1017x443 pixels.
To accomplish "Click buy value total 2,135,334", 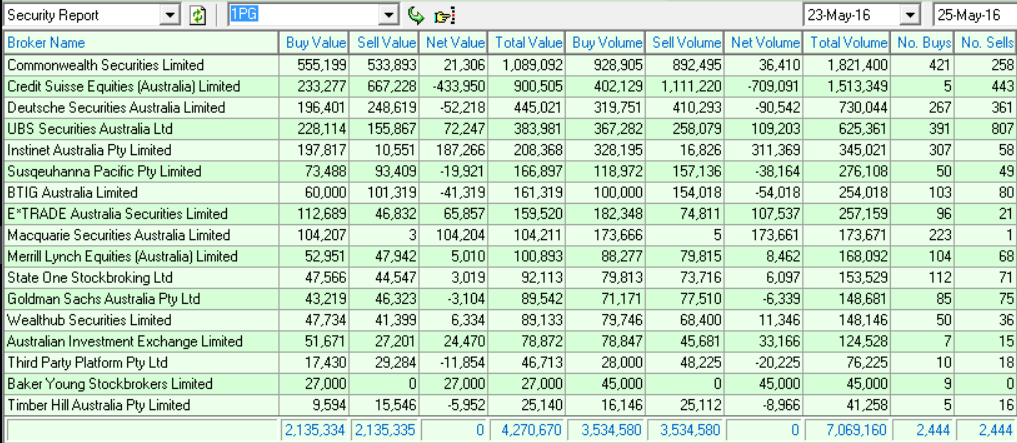I will [x=314, y=430].
